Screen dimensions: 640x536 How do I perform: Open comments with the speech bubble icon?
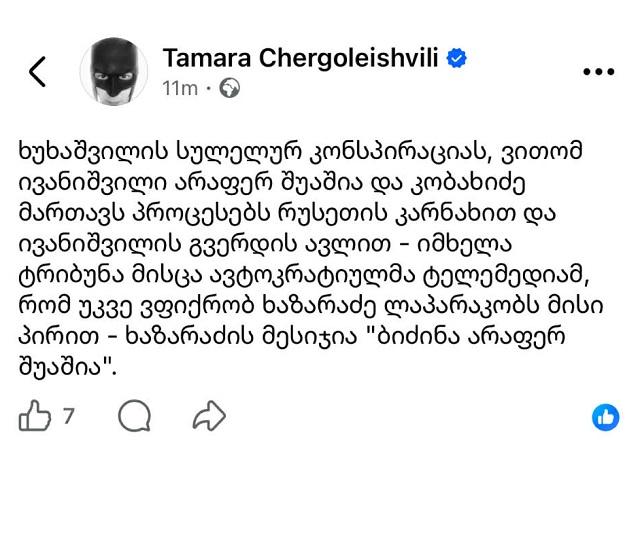(x=133, y=416)
